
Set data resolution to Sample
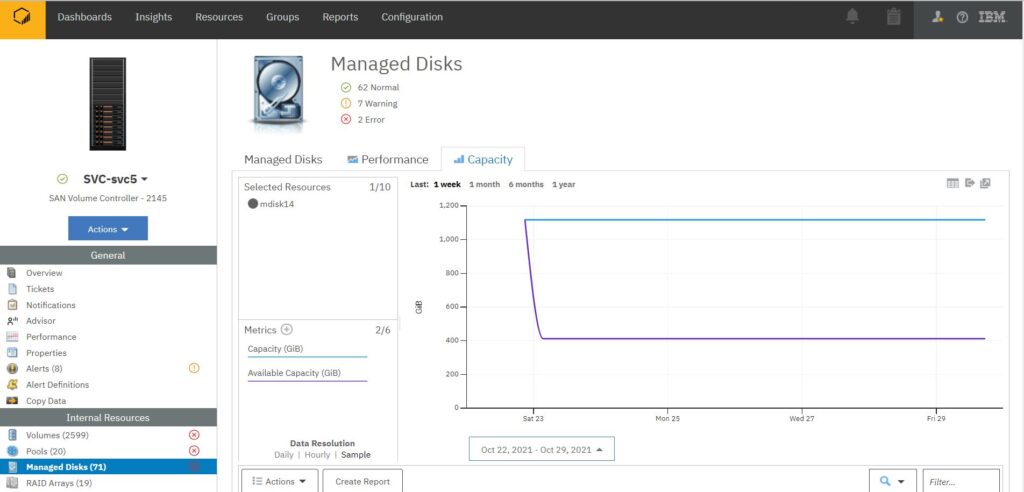coord(356,455)
